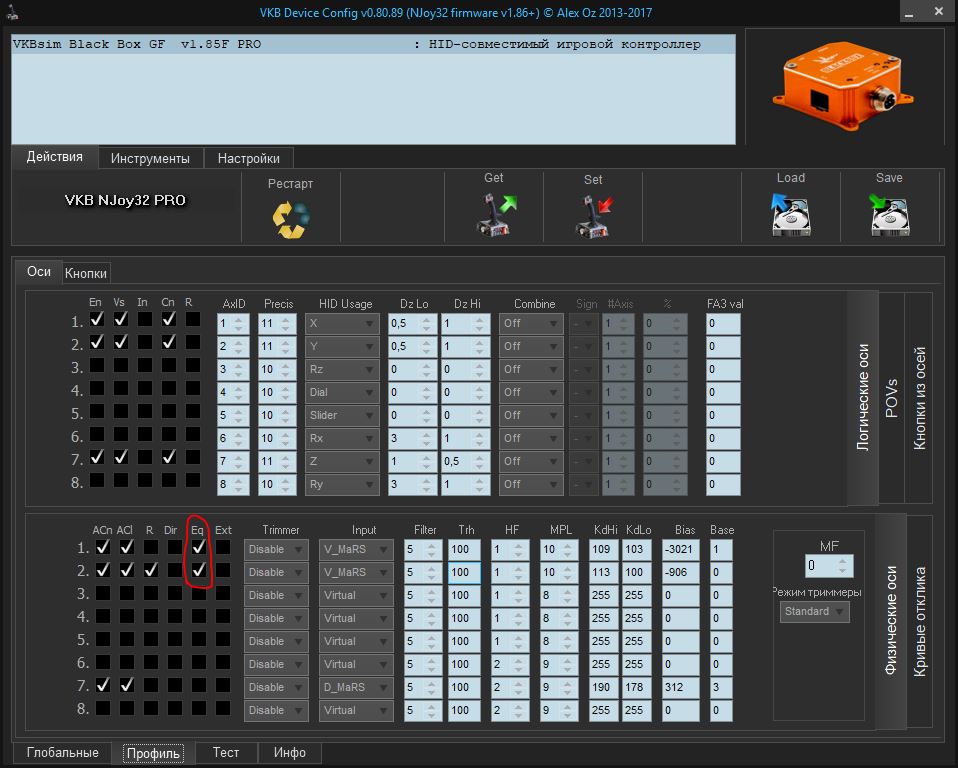Image resolution: width=958 pixels, height=768 pixels.
Task: Click the app icon in title bar
Action: click(11, 12)
